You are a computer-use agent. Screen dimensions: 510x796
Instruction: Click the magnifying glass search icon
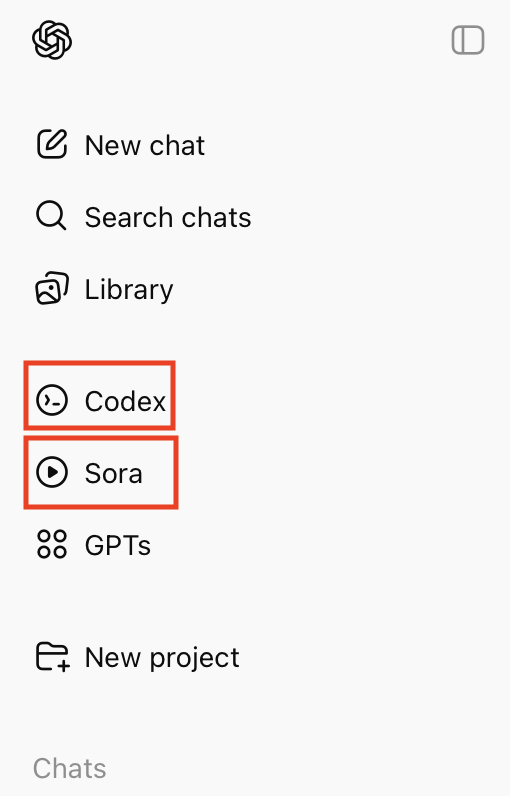(x=51, y=216)
